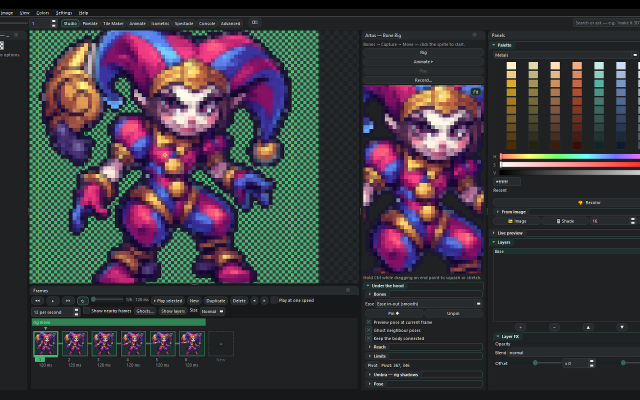
Task: Click the Delete frame button
Action: [x=239, y=301]
